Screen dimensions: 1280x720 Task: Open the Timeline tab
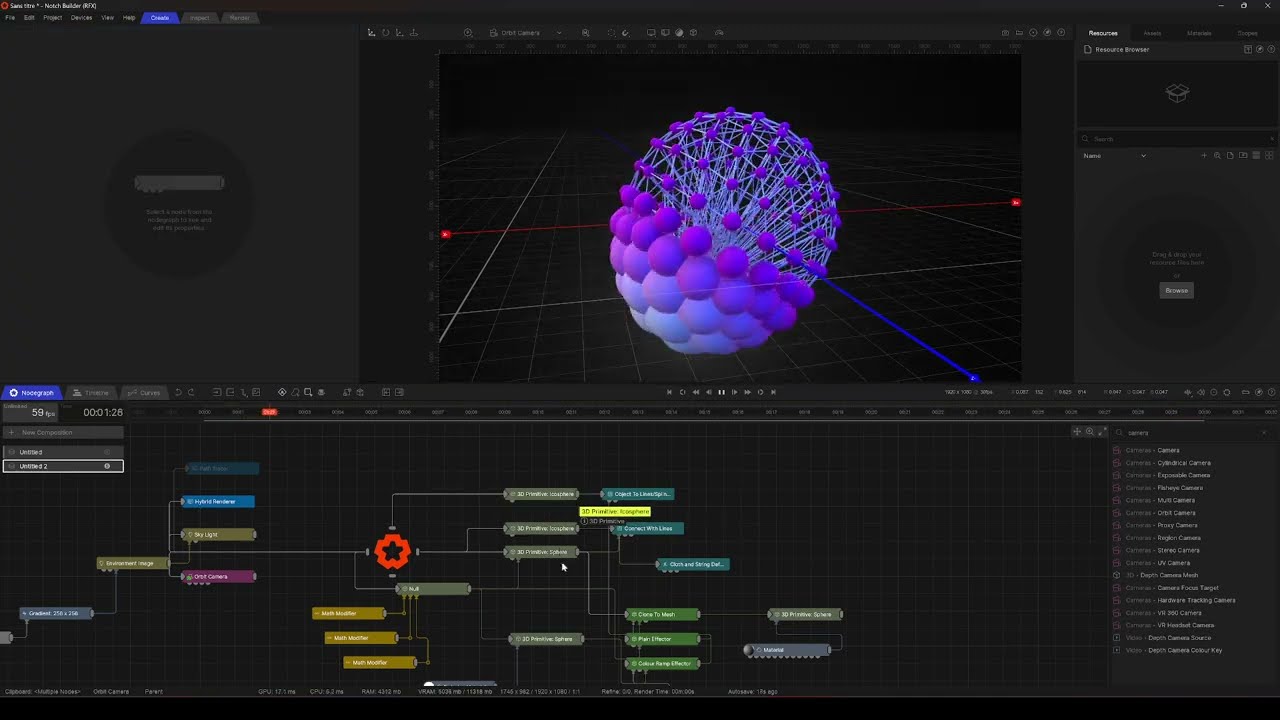91,393
